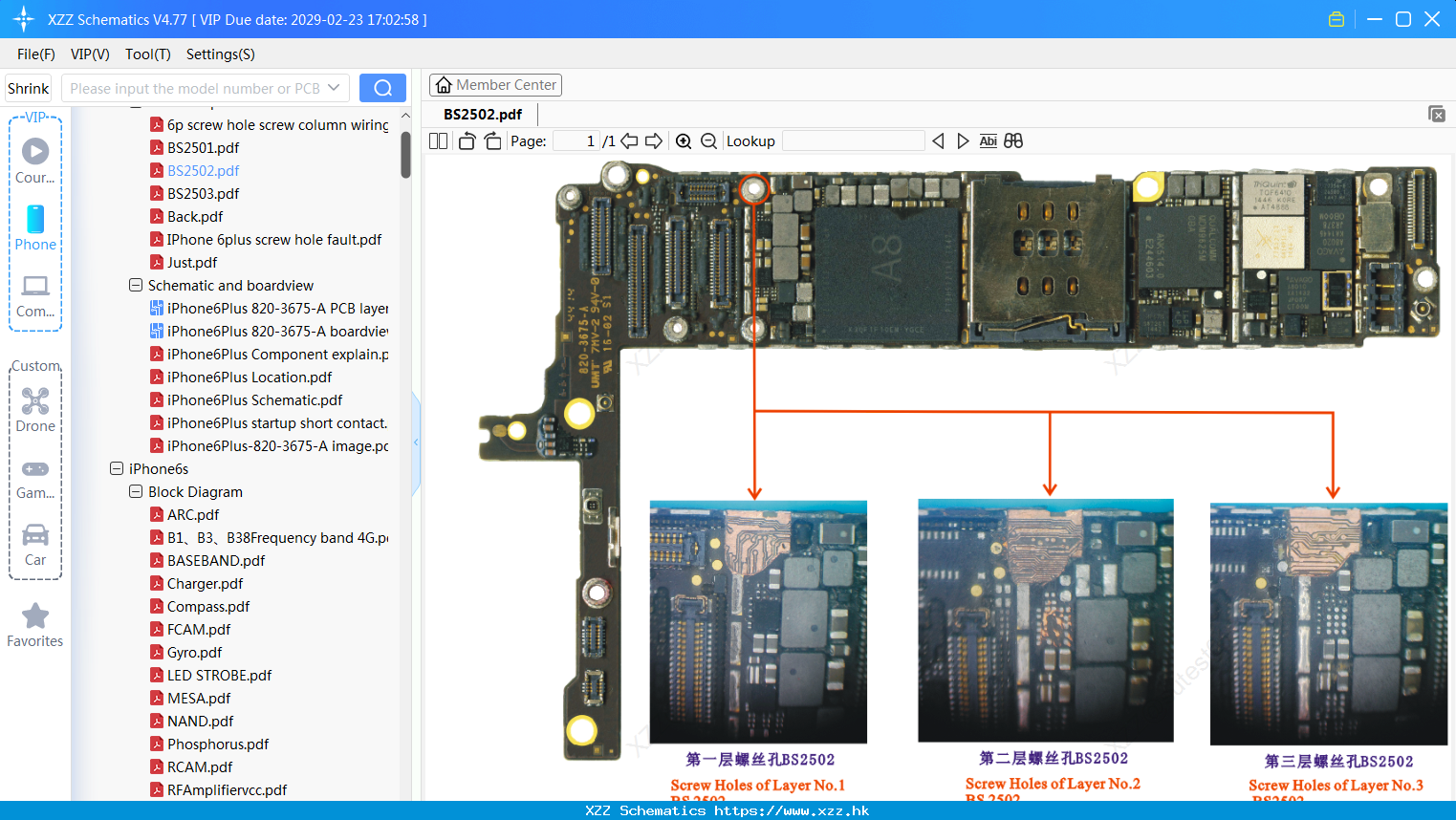This screenshot has width=1456, height=820.
Task: Select the highlighted BS2502.pdf tree entry
Action: click(x=203, y=170)
